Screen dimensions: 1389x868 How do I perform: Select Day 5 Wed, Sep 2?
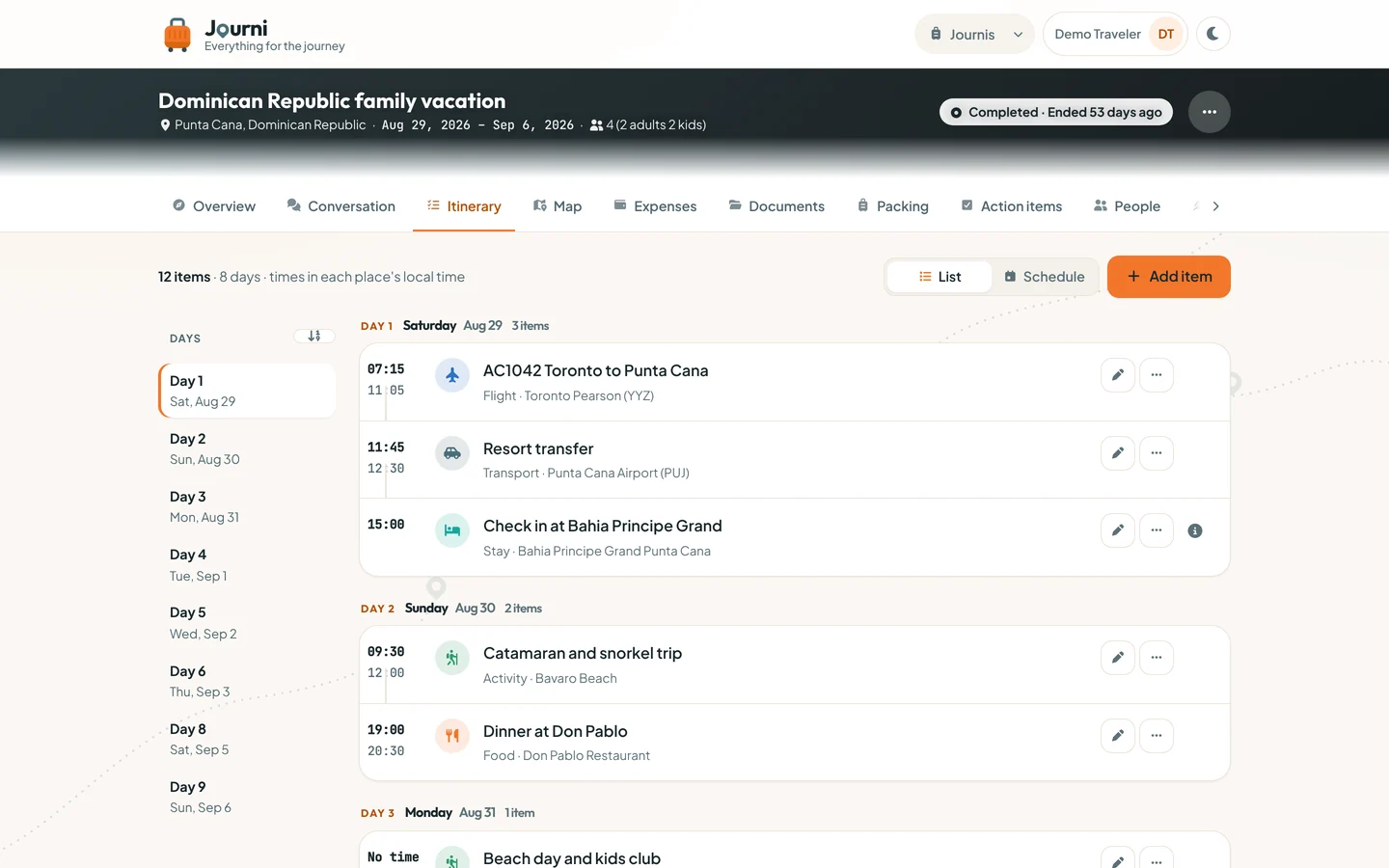point(247,623)
